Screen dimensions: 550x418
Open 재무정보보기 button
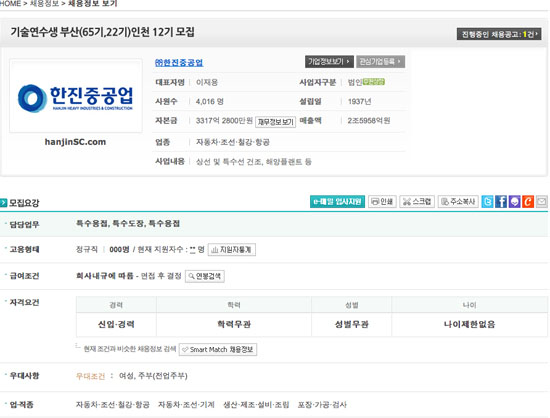[275, 122]
